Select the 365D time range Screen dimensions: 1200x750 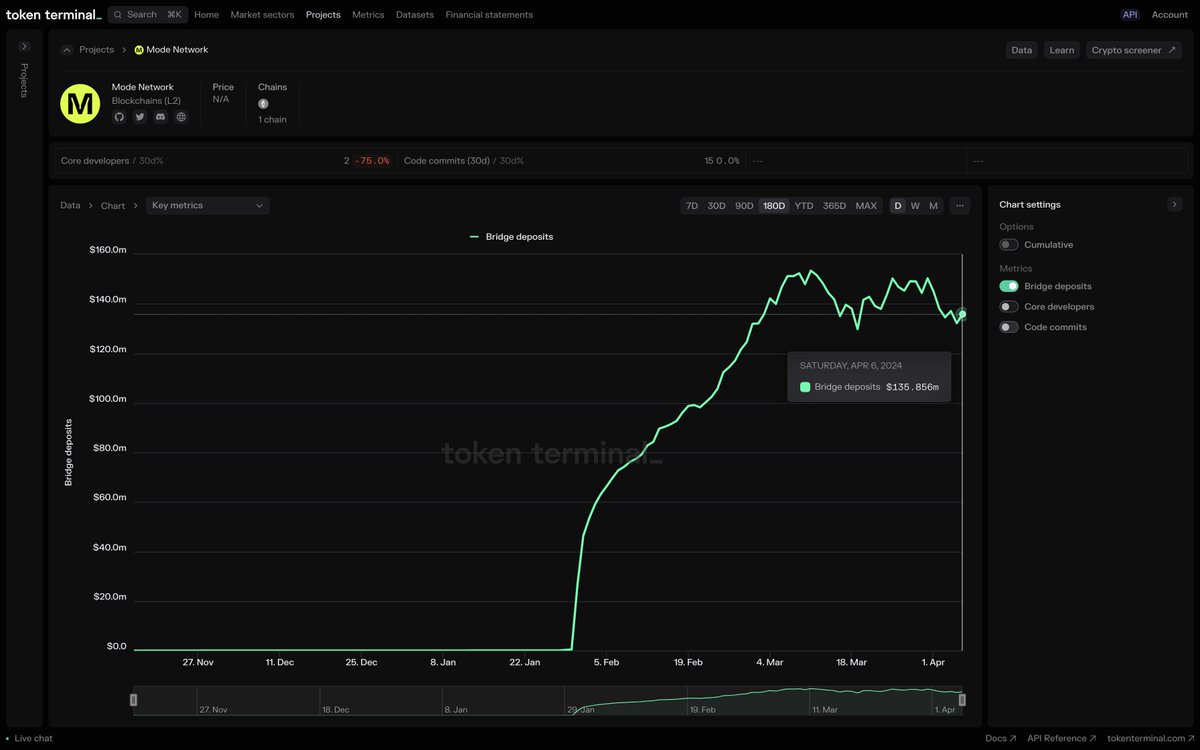pyautogui.click(x=834, y=205)
